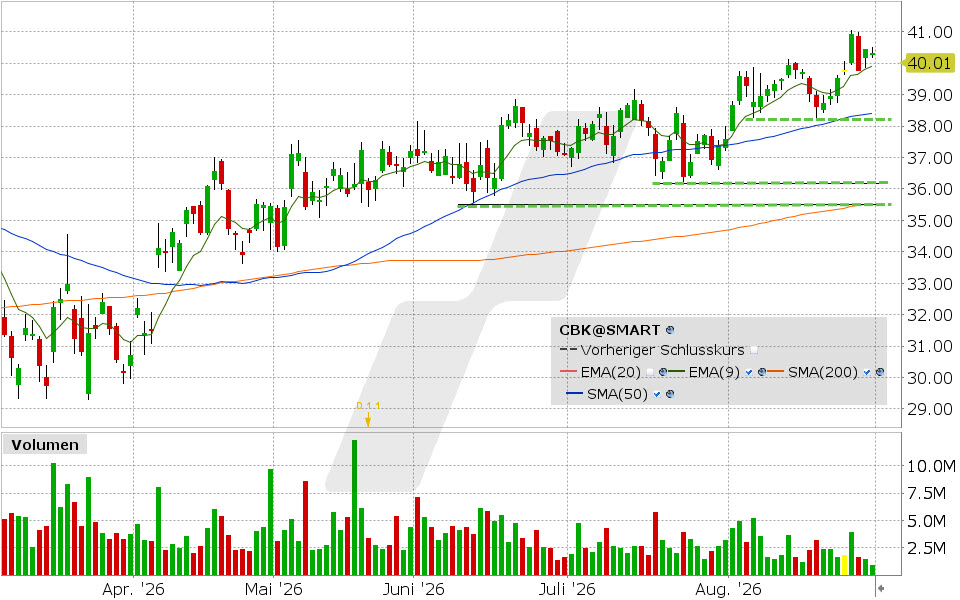Click the 35.00 price axis value
The image size is (960, 600).
(x=929, y=220)
